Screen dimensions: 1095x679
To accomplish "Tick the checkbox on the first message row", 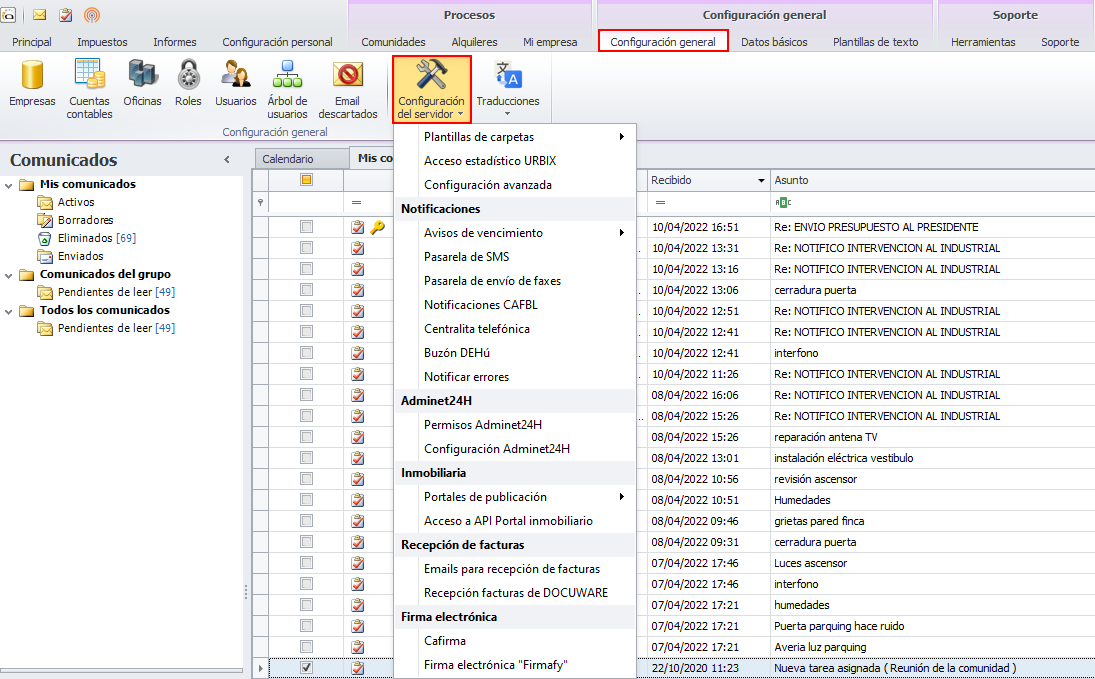I will [x=307, y=227].
